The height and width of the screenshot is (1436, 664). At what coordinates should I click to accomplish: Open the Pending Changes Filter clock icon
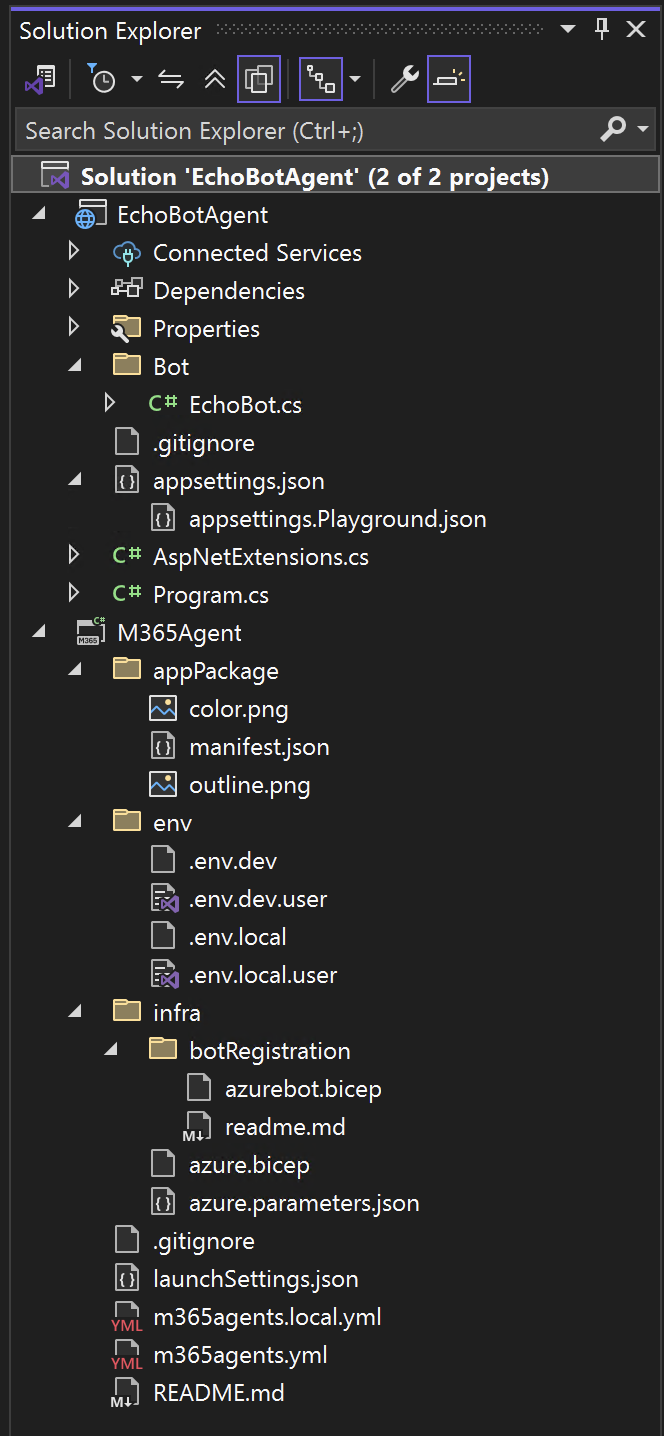(x=101, y=80)
